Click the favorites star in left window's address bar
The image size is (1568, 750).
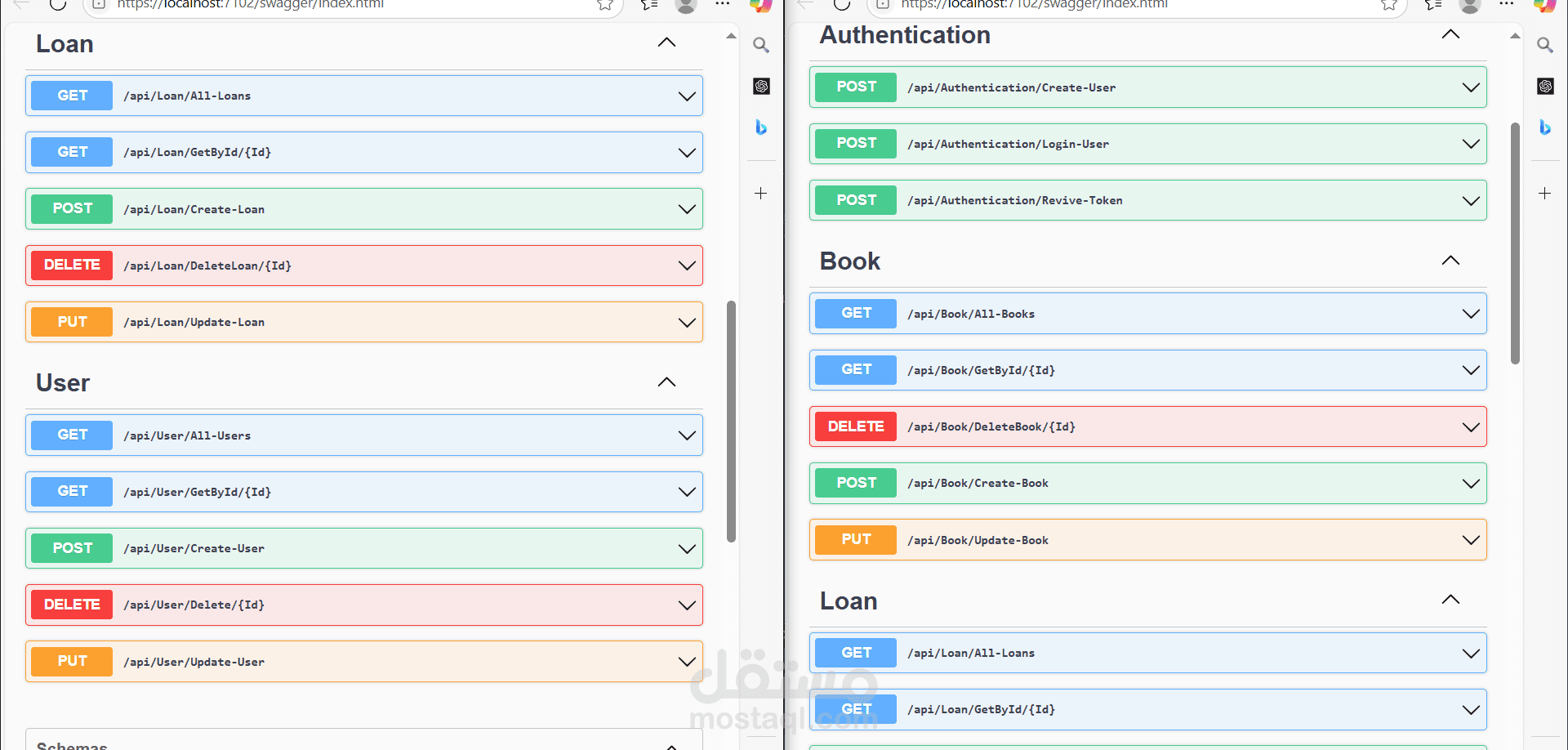coord(605,5)
